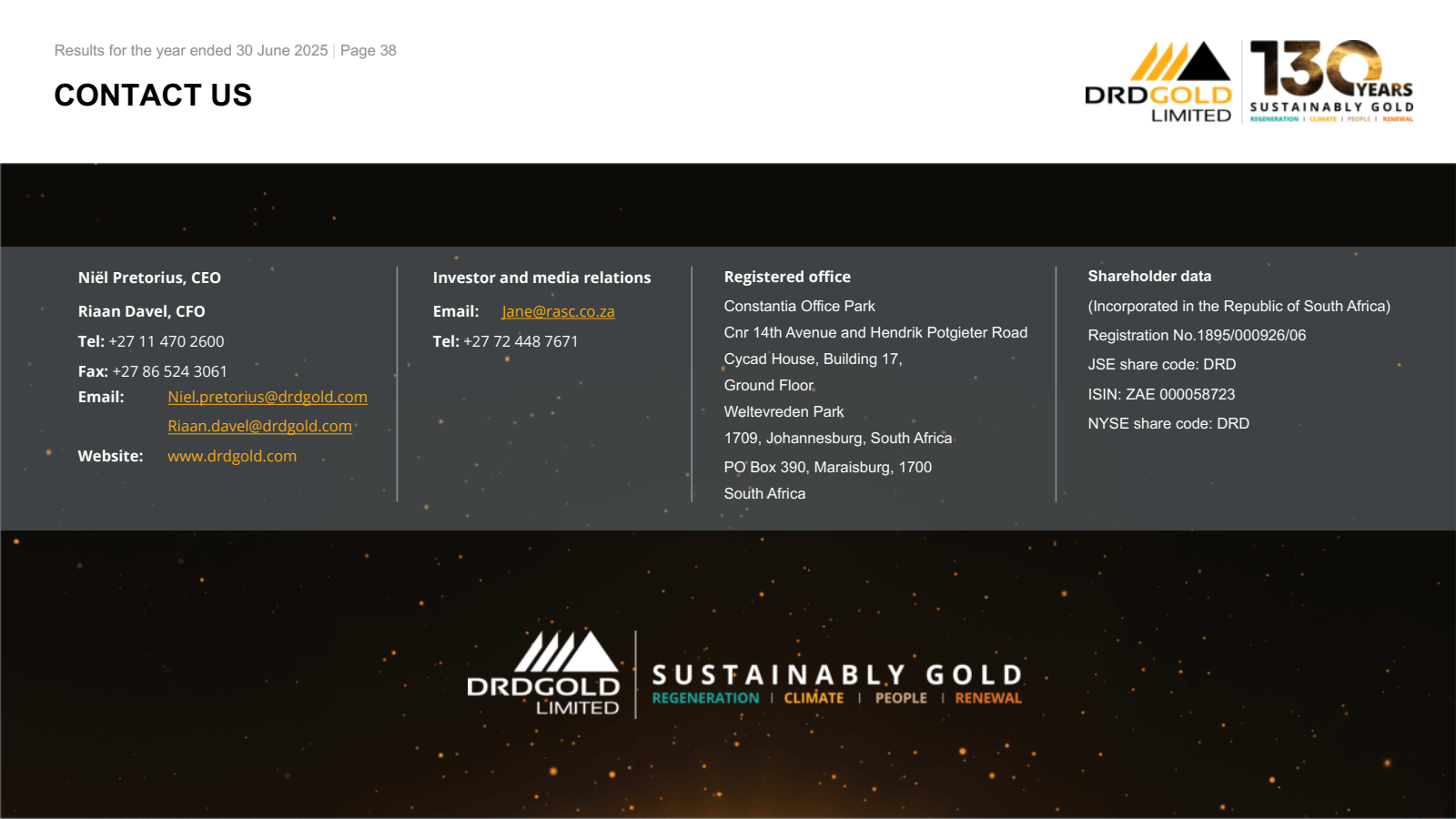Viewport: 1456px width, 819px height.
Task: Click the DRDGOLD Limited logo in header
Action: pyautogui.click(x=1158, y=82)
